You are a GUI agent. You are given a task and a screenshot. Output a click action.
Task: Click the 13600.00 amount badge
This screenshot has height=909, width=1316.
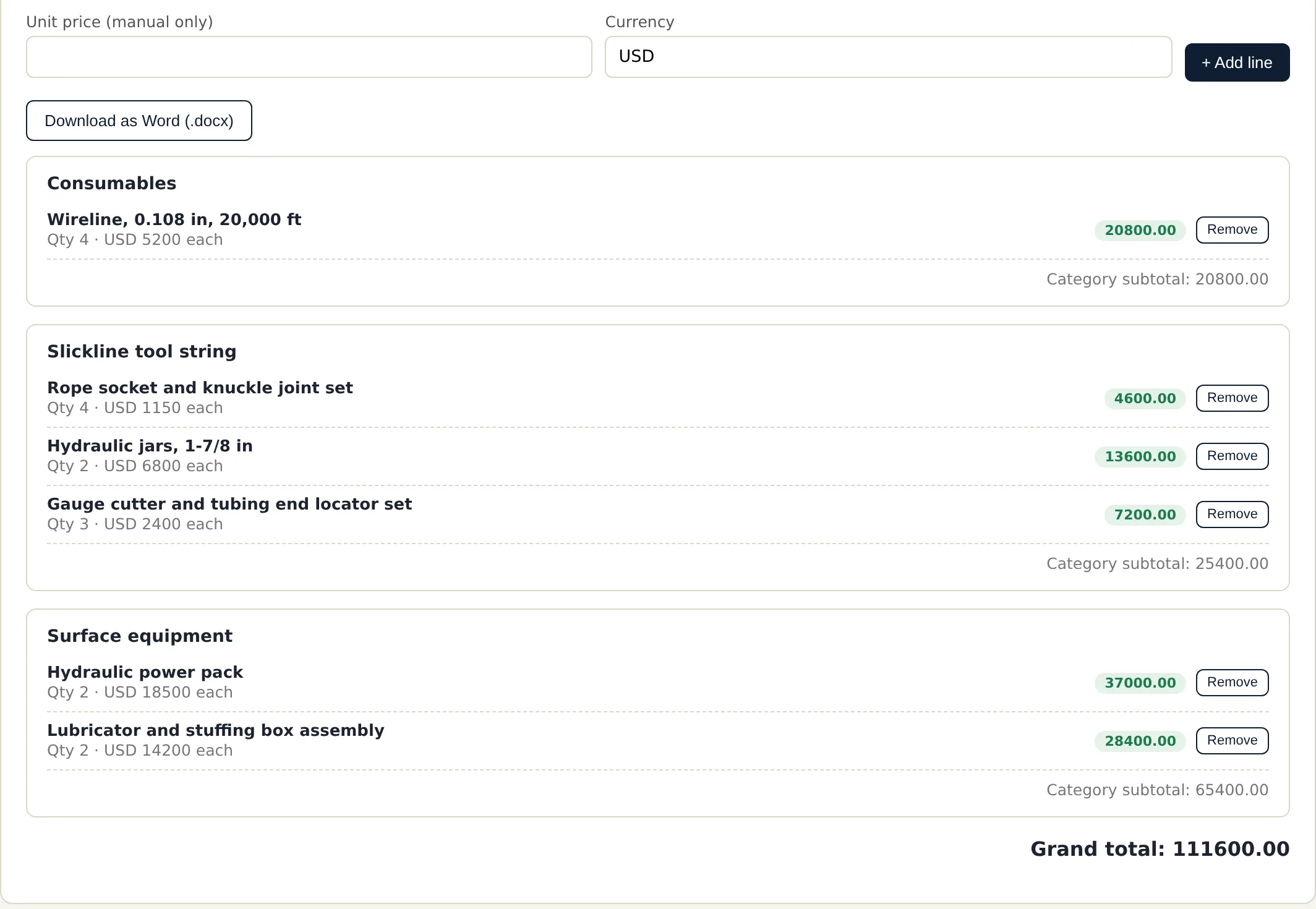[1140, 456]
